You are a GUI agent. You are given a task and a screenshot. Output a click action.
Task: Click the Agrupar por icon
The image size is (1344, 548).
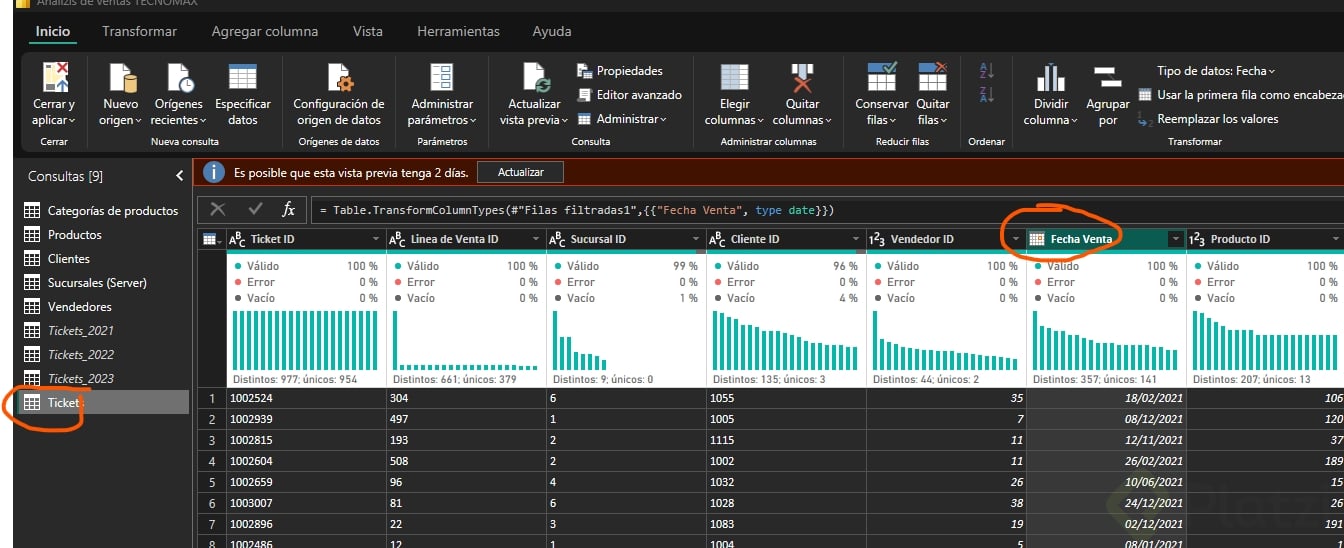tap(1106, 78)
